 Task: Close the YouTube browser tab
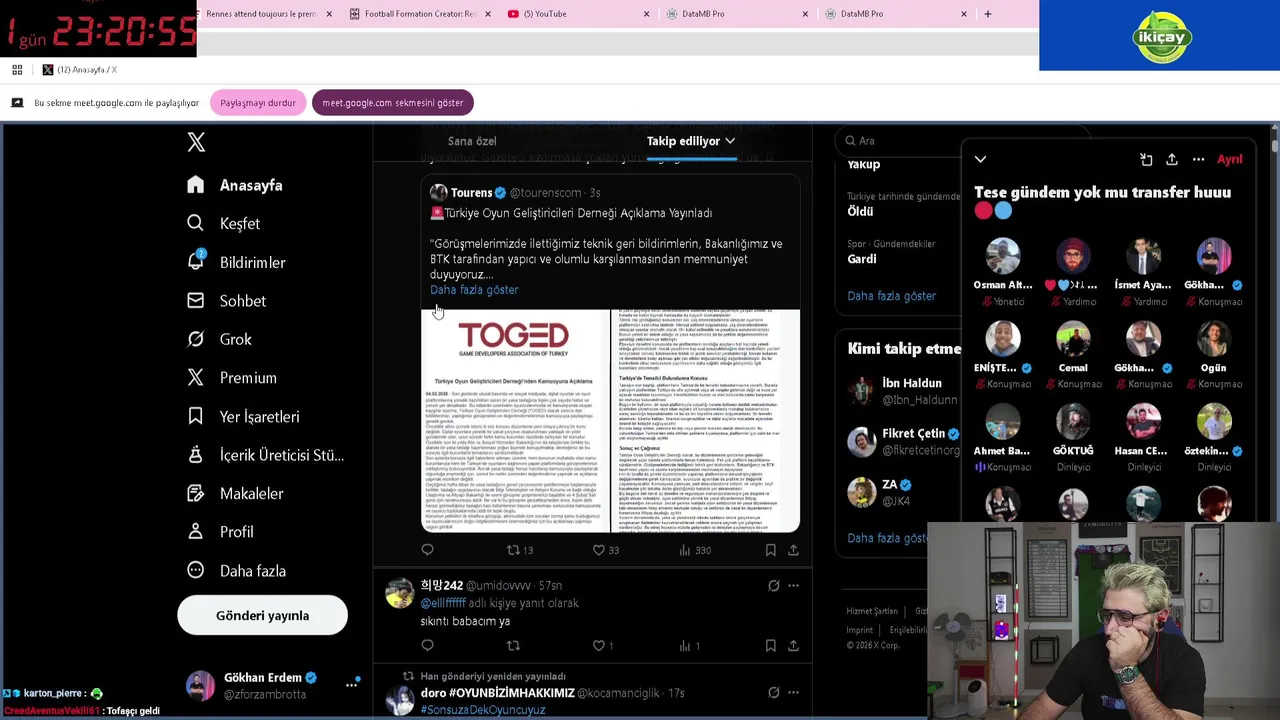(x=646, y=14)
